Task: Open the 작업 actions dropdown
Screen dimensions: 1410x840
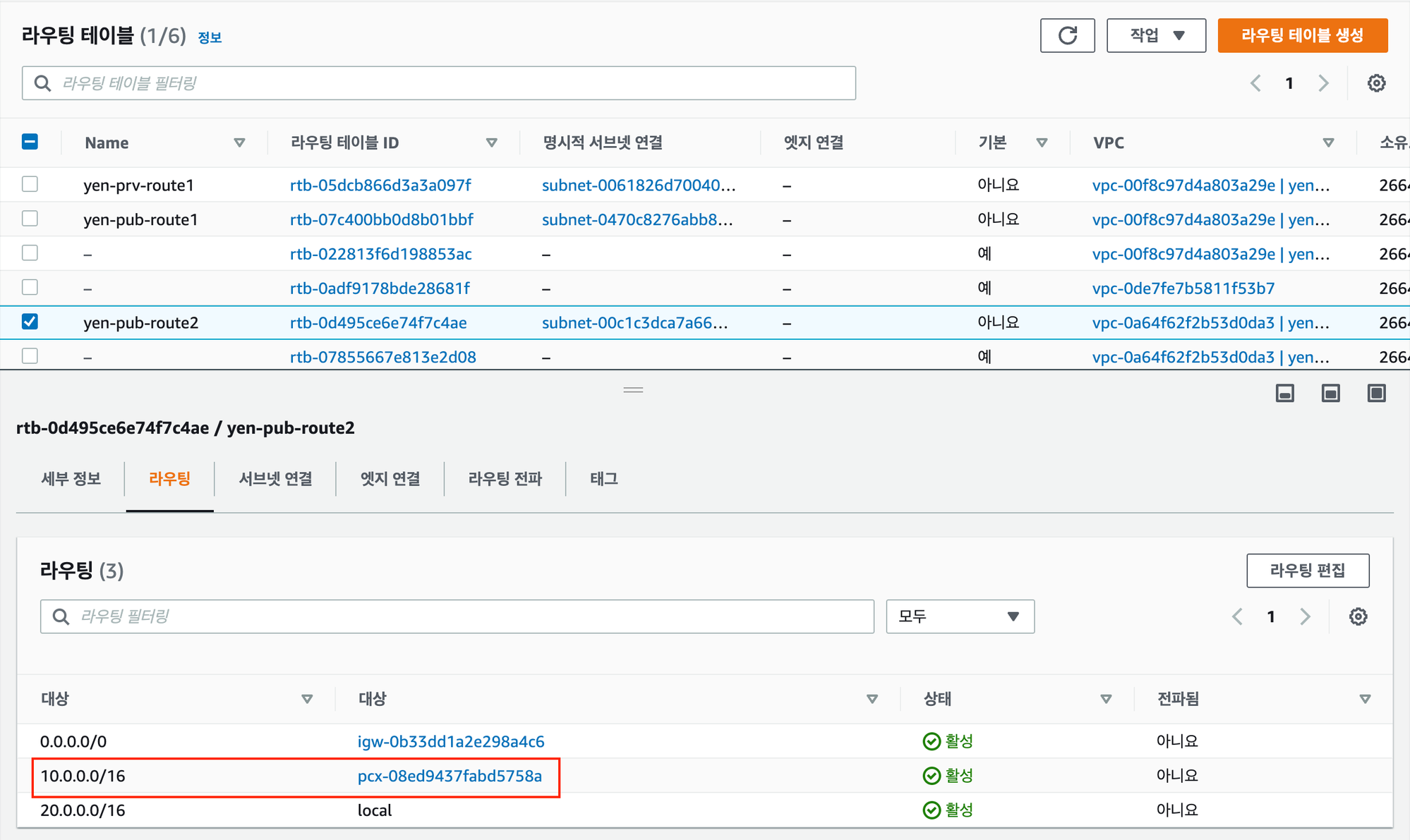Action: (x=1156, y=35)
